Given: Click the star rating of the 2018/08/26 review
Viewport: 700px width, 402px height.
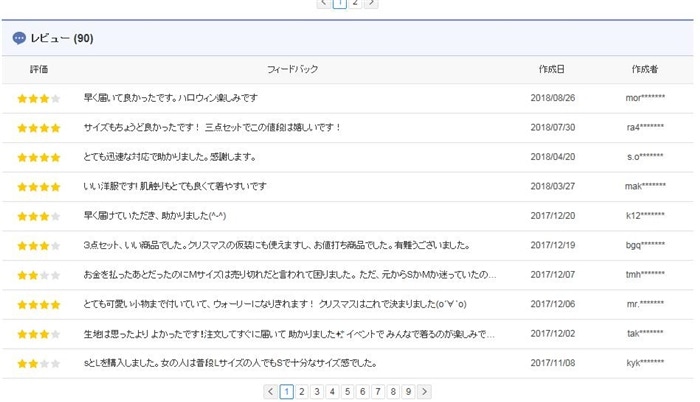Looking at the screenshot, I should click(38, 99).
